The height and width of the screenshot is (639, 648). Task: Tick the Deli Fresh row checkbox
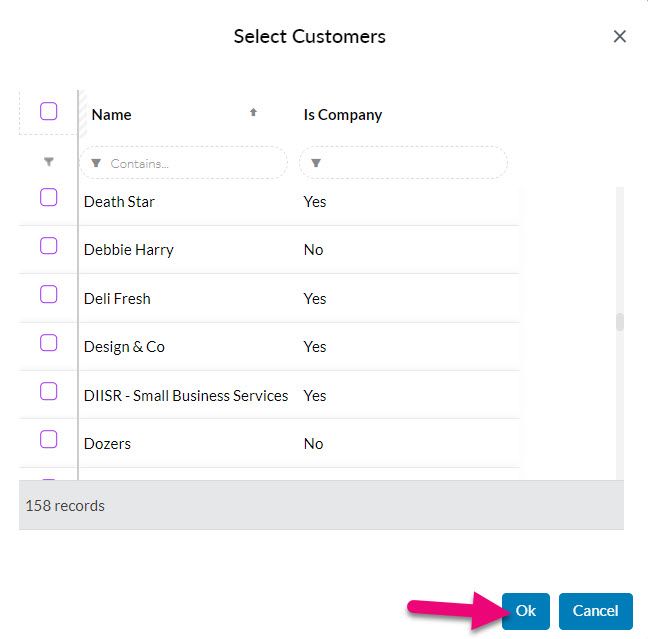click(49, 295)
